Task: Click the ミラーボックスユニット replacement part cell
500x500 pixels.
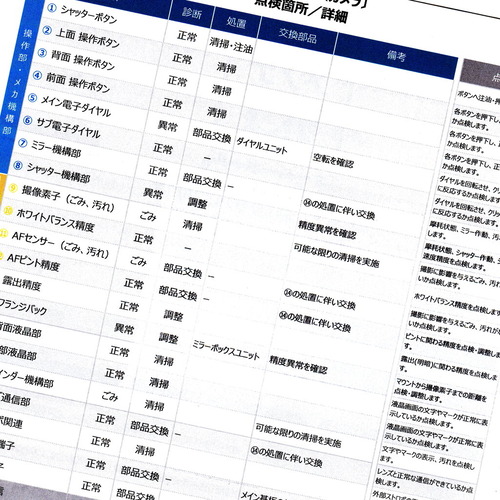Action: [226, 350]
